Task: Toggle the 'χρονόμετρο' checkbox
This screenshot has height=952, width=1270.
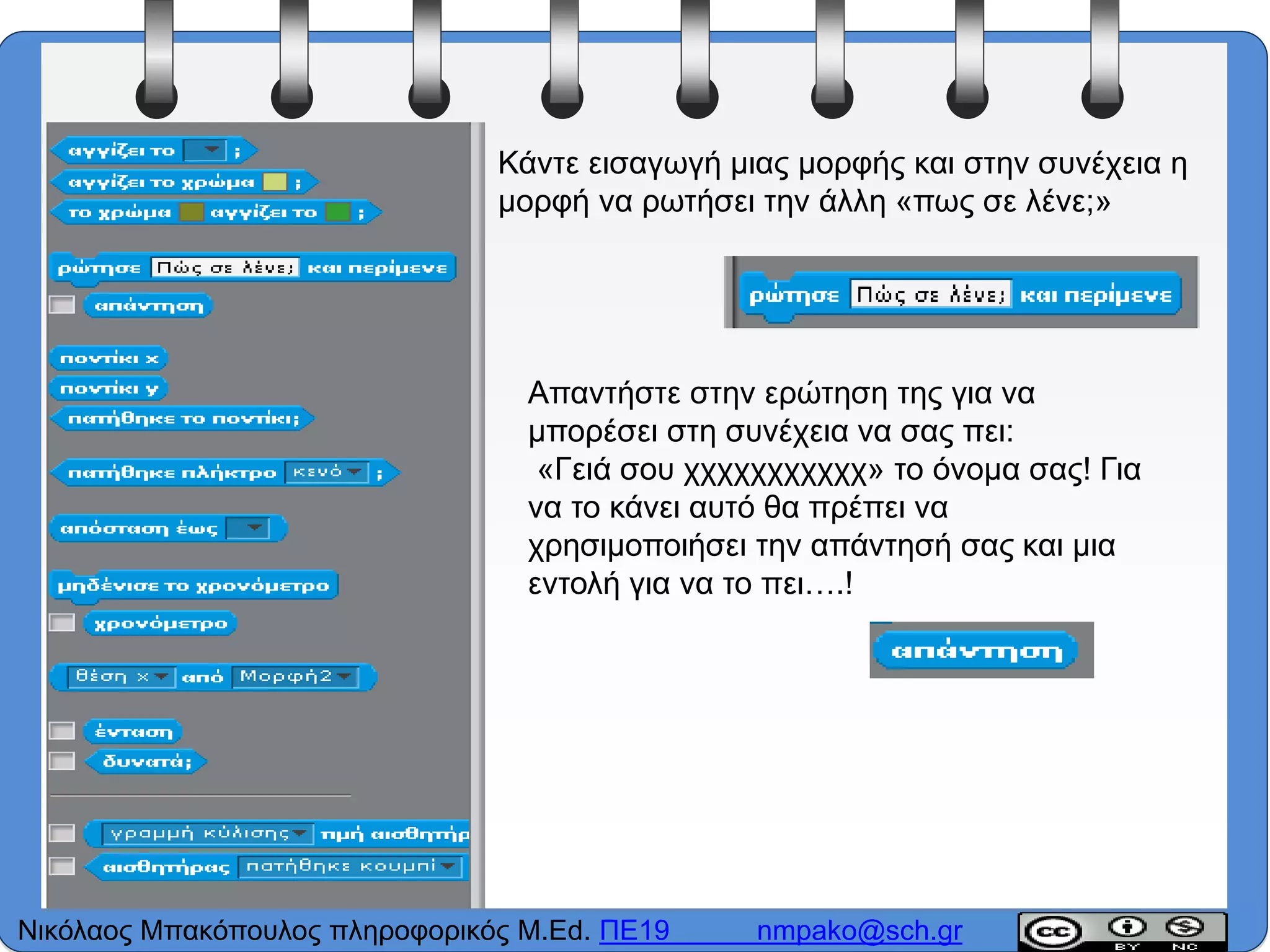Action: pos(62,622)
